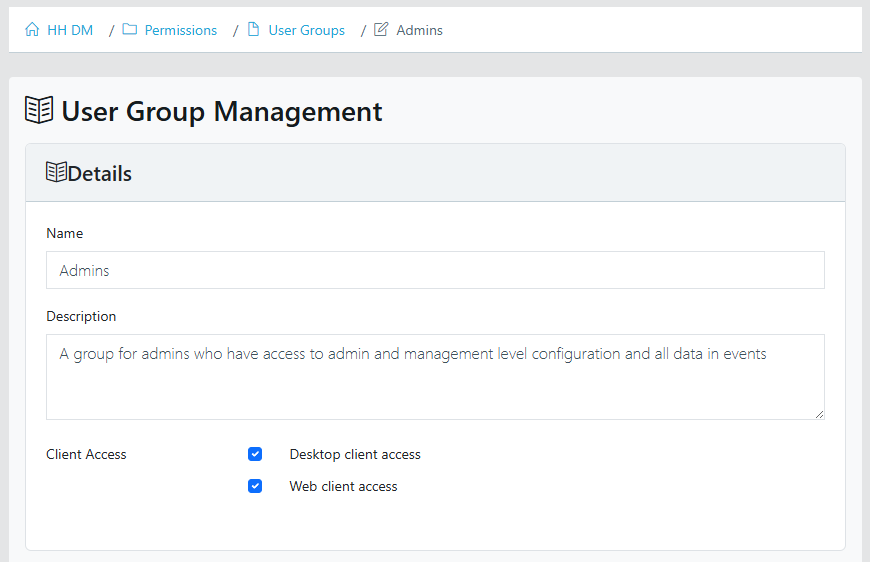Viewport: 870px width, 562px height.
Task: Toggle the Web client access checkbox
Action: pyautogui.click(x=255, y=486)
